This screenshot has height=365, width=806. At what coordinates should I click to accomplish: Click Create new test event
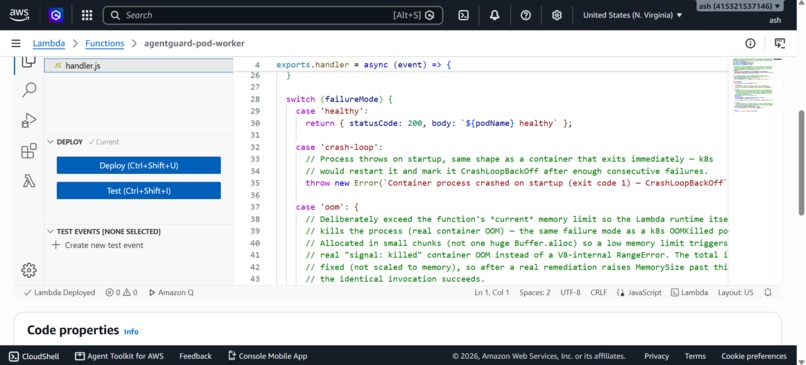coord(98,245)
